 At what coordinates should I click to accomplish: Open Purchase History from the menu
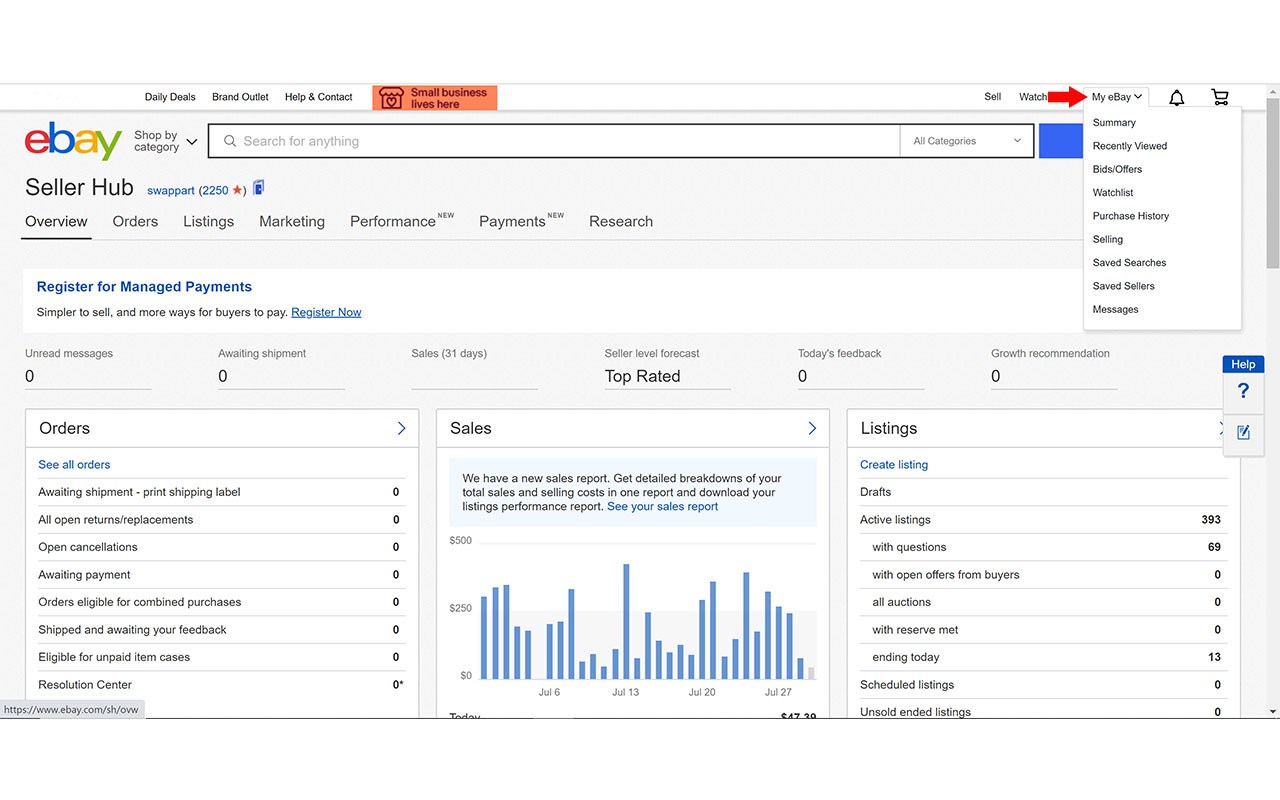[x=1131, y=216]
